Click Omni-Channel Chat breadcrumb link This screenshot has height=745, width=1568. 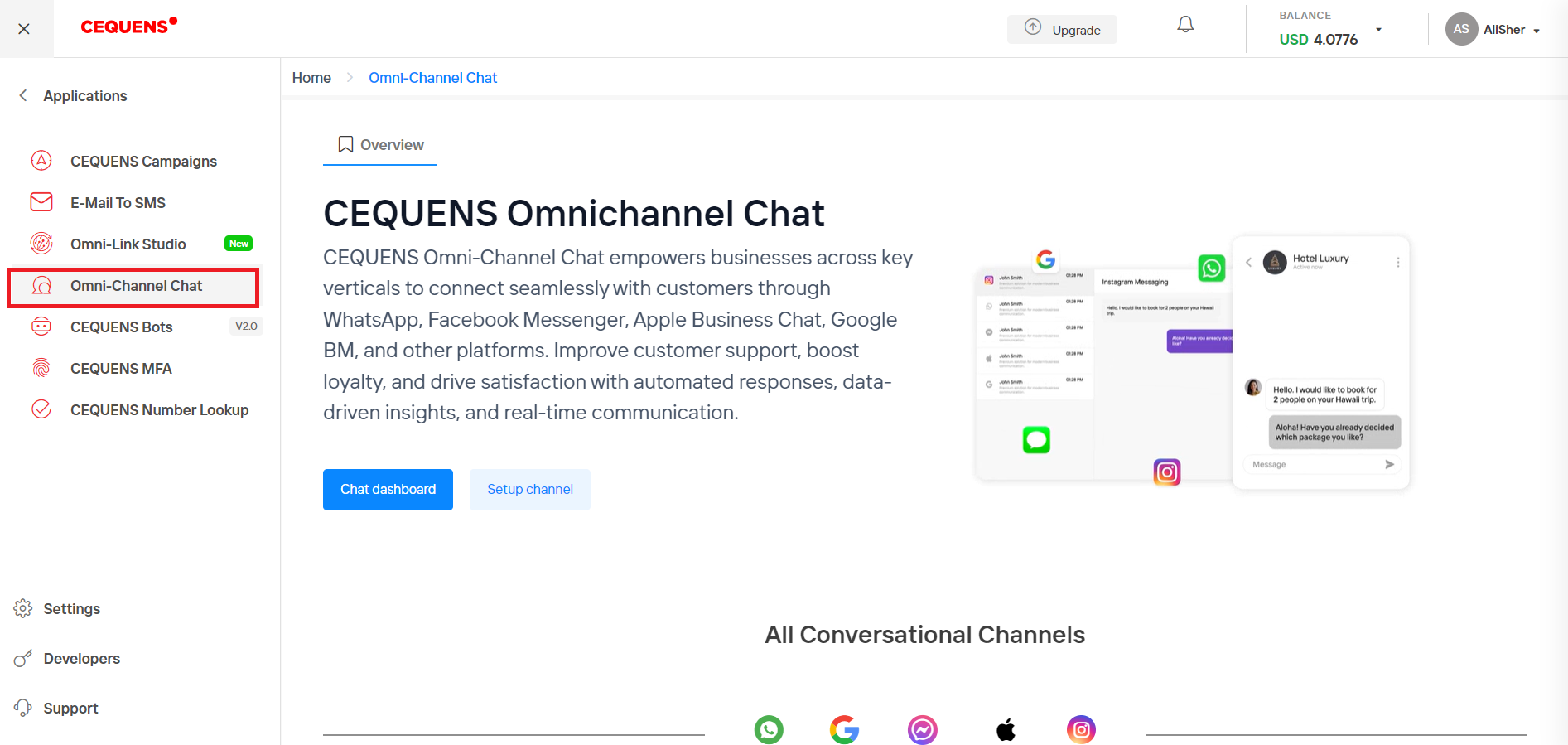click(x=432, y=77)
